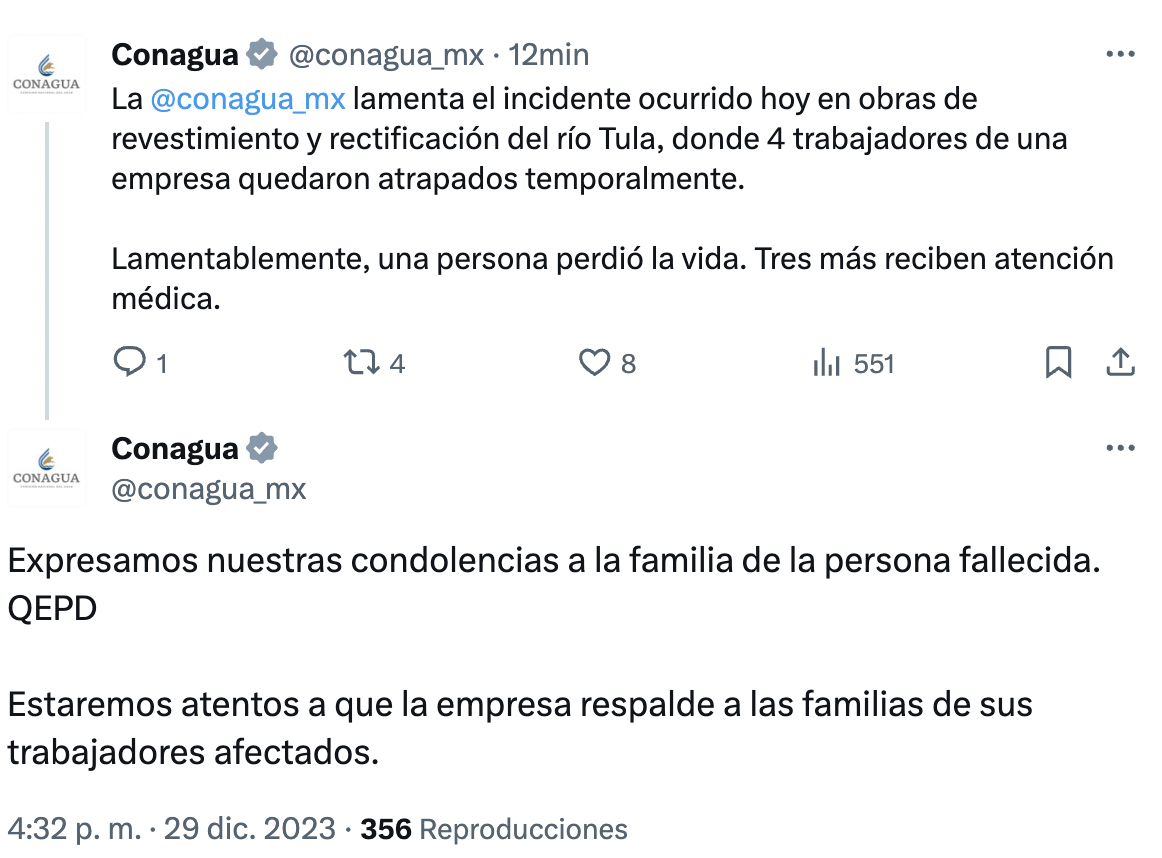This screenshot has height=858, width=1162.
Task: Click the 12min timestamp on the first tweet
Action: pos(549,54)
